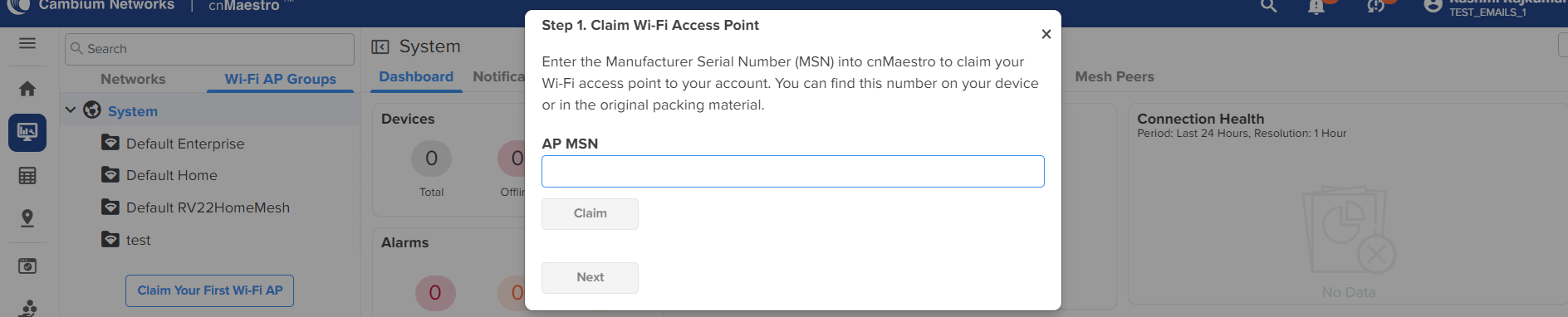Focus the AP MSN input field
The height and width of the screenshot is (317, 1568).
[x=792, y=171]
